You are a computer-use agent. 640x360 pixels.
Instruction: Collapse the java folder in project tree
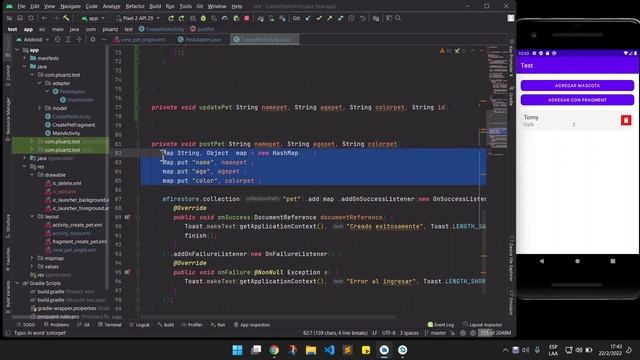[x=24, y=67]
